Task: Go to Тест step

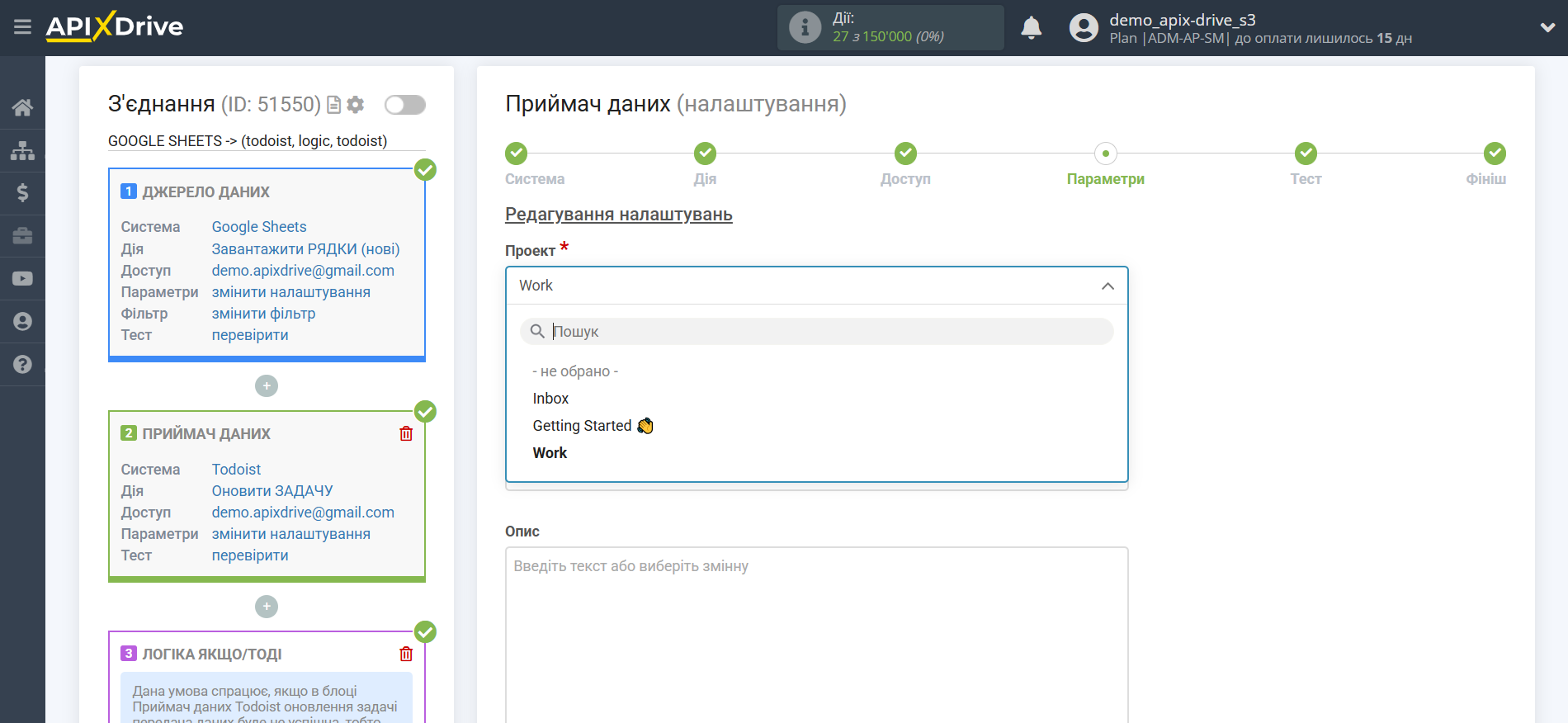Action: [1306, 154]
